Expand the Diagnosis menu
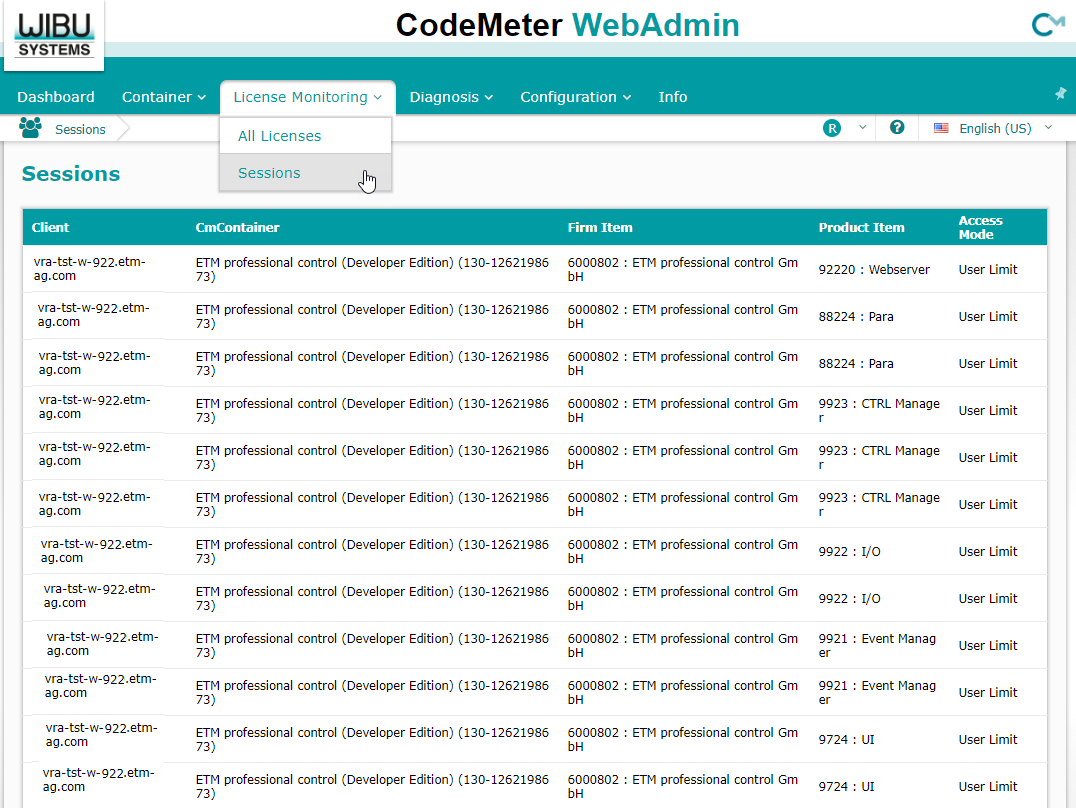This screenshot has height=808, width=1076. pyautogui.click(x=451, y=97)
